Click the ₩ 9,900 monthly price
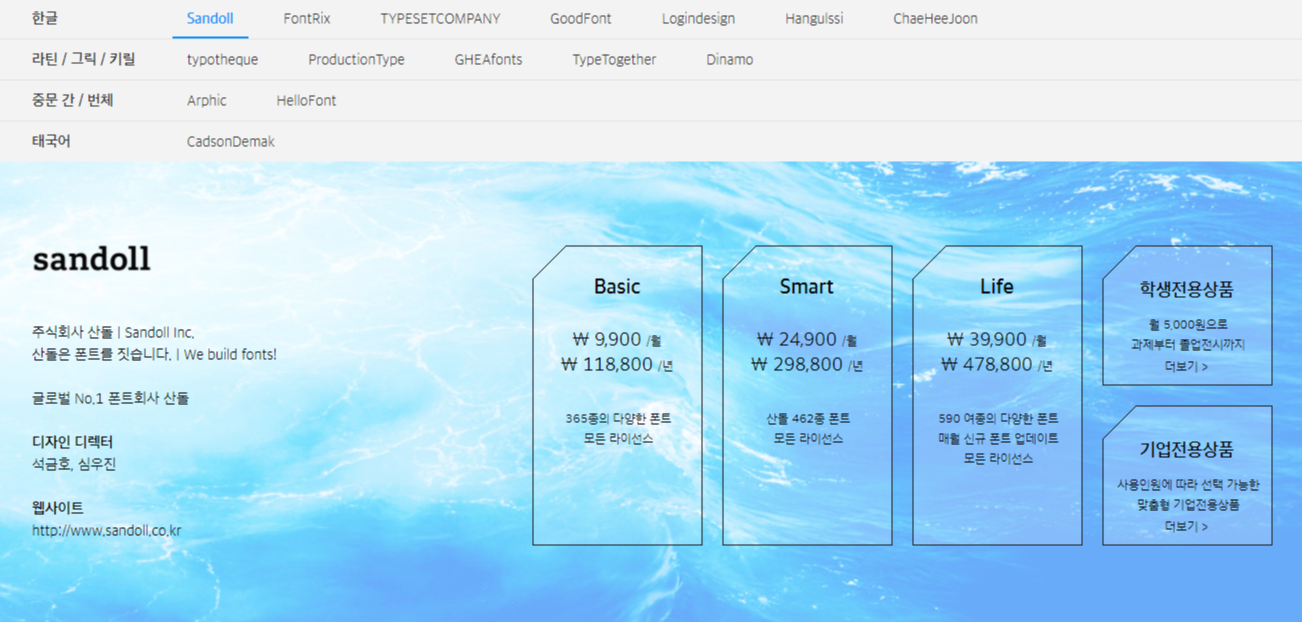The image size is (1302, 622). coord(617,340)
